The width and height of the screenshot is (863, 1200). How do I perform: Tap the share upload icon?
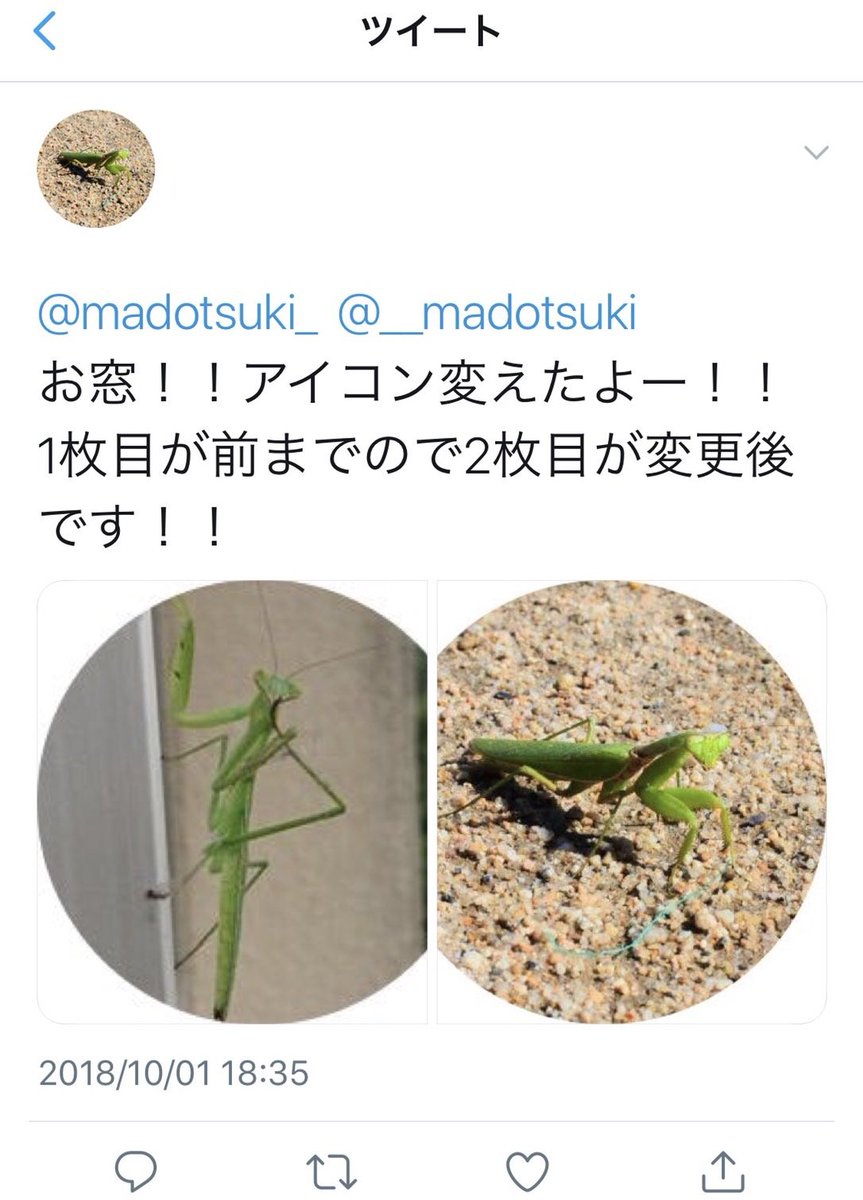point(722,1168)
